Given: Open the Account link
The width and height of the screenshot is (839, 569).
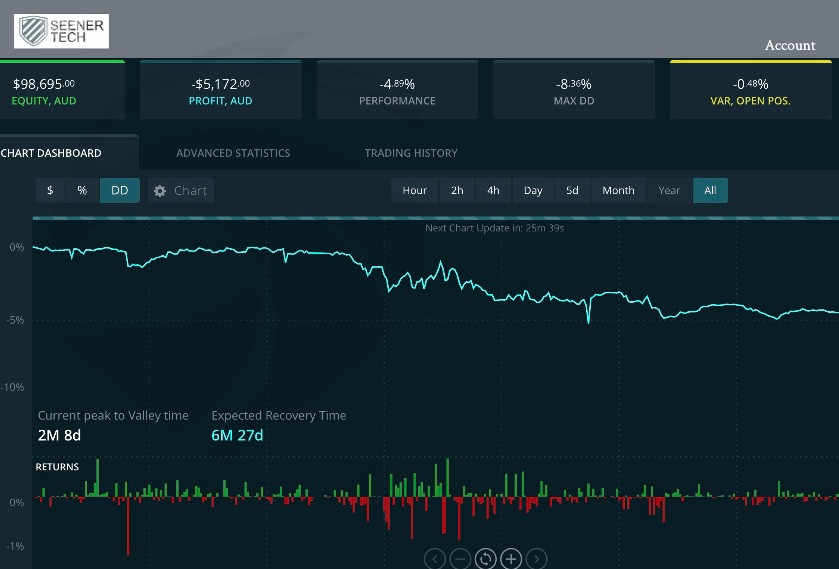Looking at the screenshot, I should coord(790,45).
